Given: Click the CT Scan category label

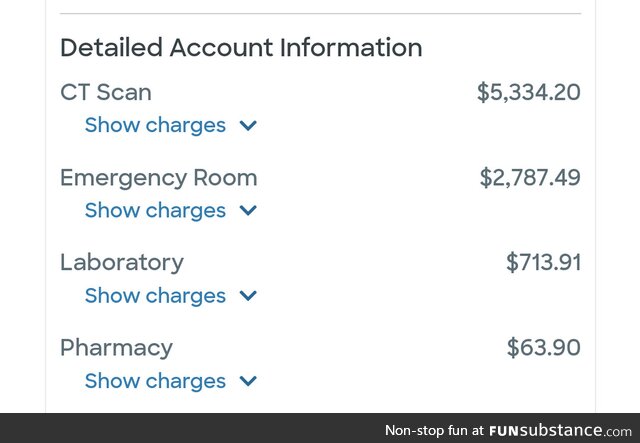Looking at the screenshot, I should point(106,92).
